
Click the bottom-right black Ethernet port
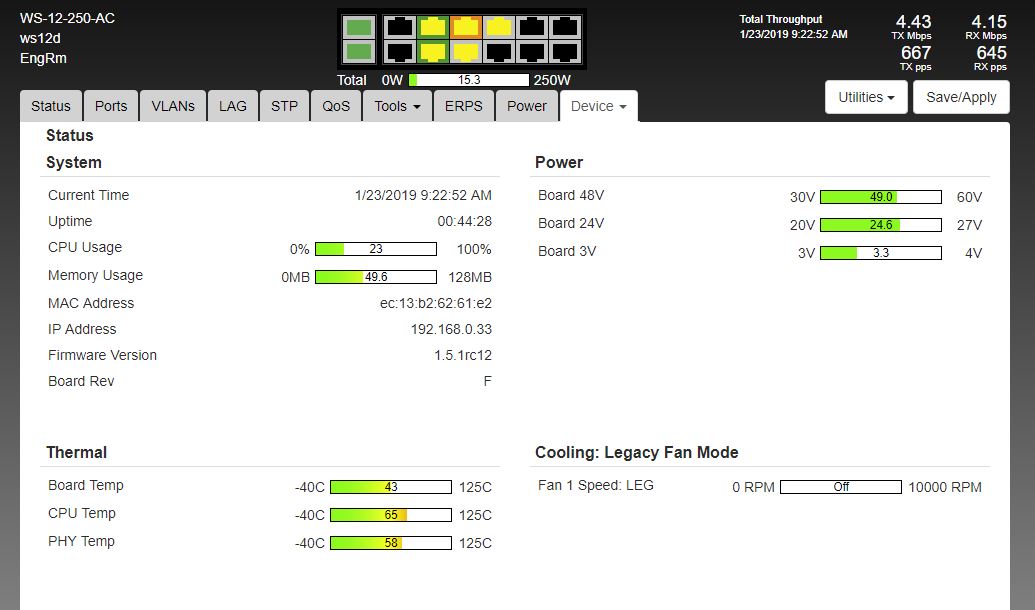[565, 51]
